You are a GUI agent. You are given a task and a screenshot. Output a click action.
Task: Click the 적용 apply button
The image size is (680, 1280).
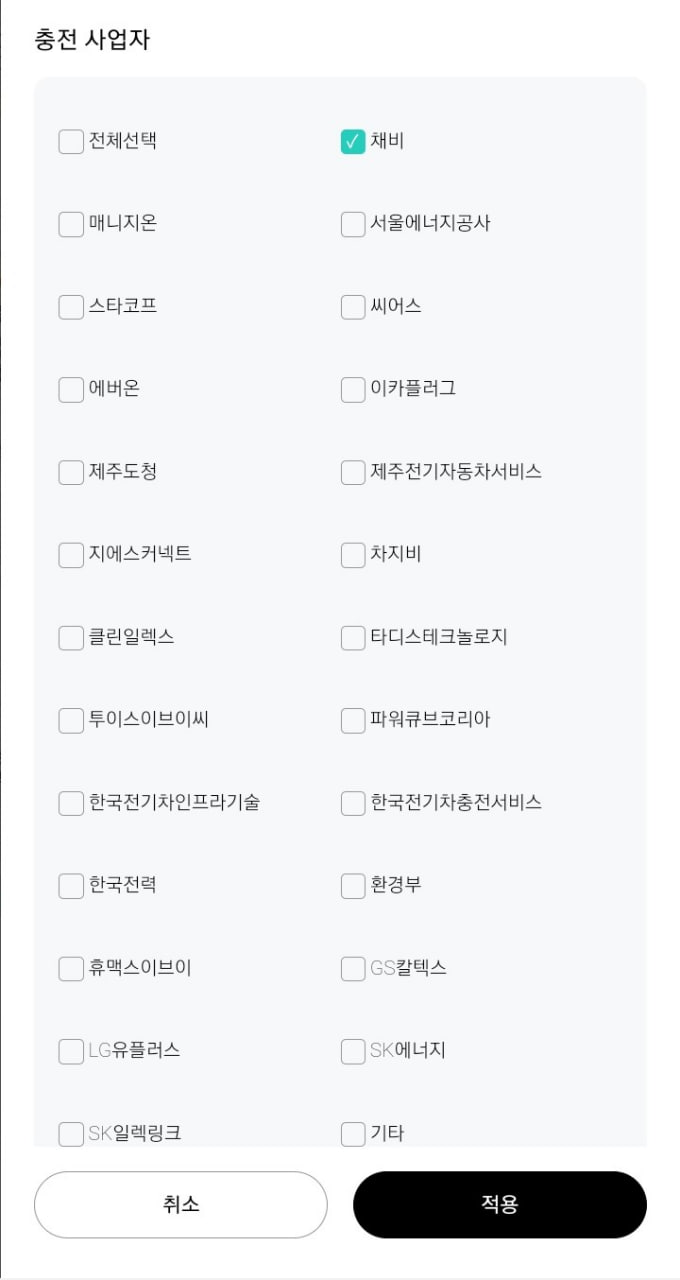pos(500,1205)
